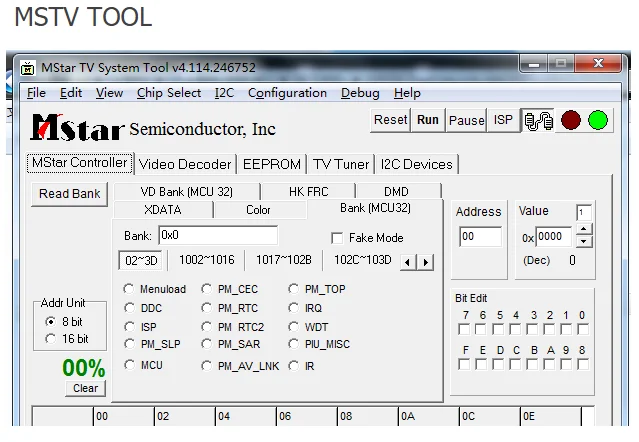The image size is (639, 442).
Task: Click the green status indicator circle
Action: [x=598, y=120]
